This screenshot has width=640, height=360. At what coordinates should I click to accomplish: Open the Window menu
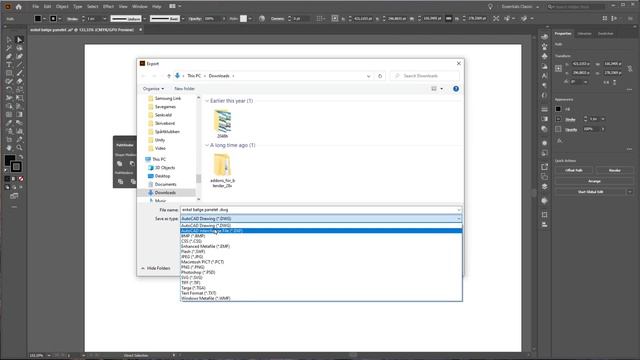coord(140,7)
